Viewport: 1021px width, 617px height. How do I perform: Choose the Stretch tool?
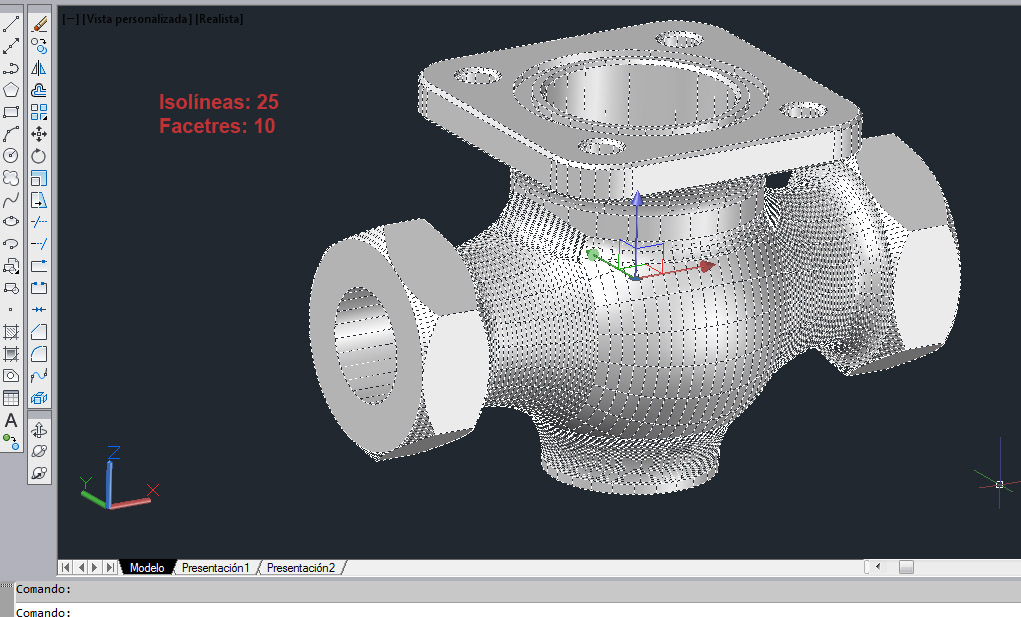(39, 200)
